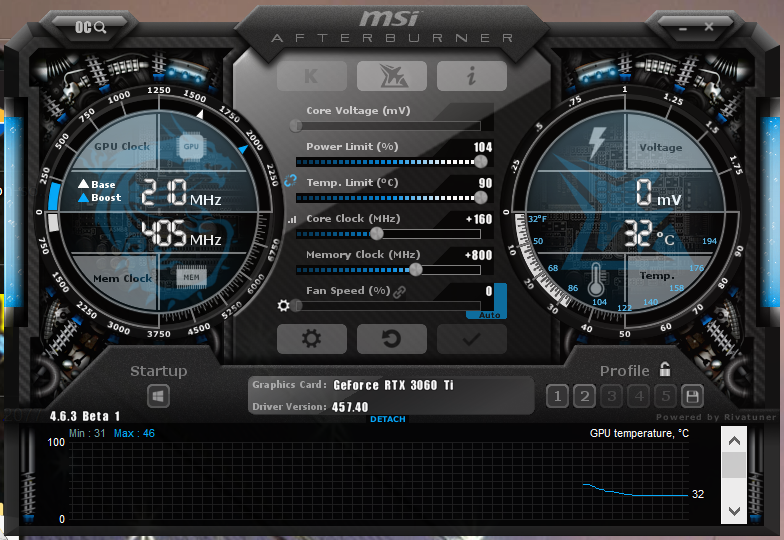Reset settings with circular arrow button
784x540 pixels.
click(x=392, y=338)
